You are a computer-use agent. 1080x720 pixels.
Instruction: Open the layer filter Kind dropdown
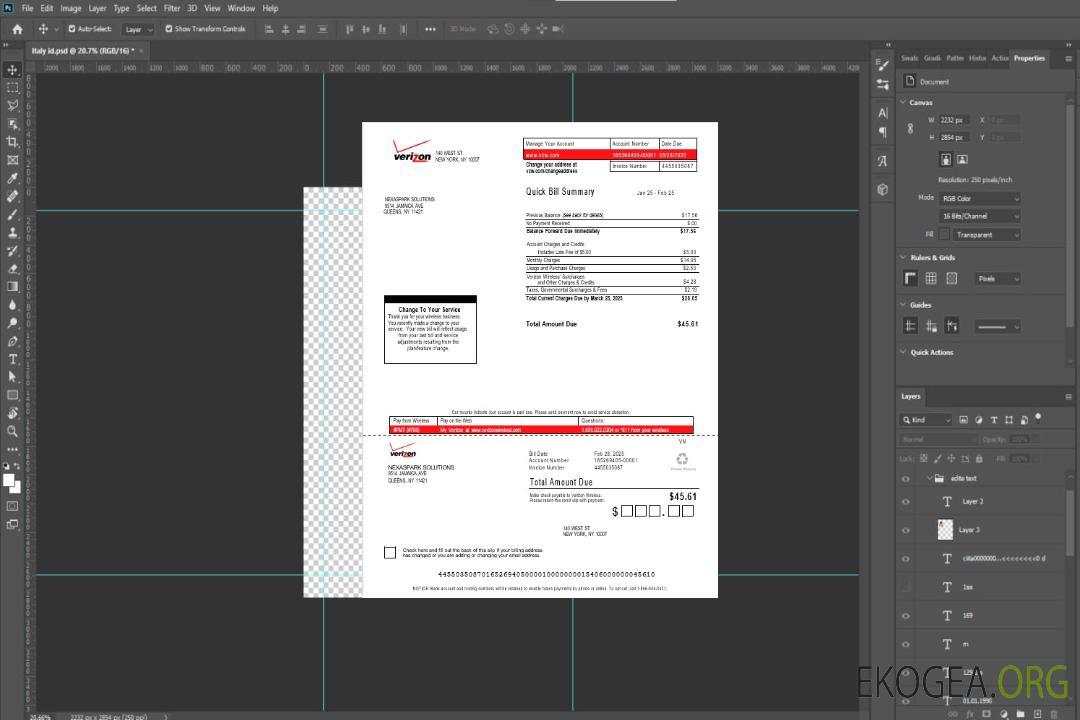(x=926, y=420)
